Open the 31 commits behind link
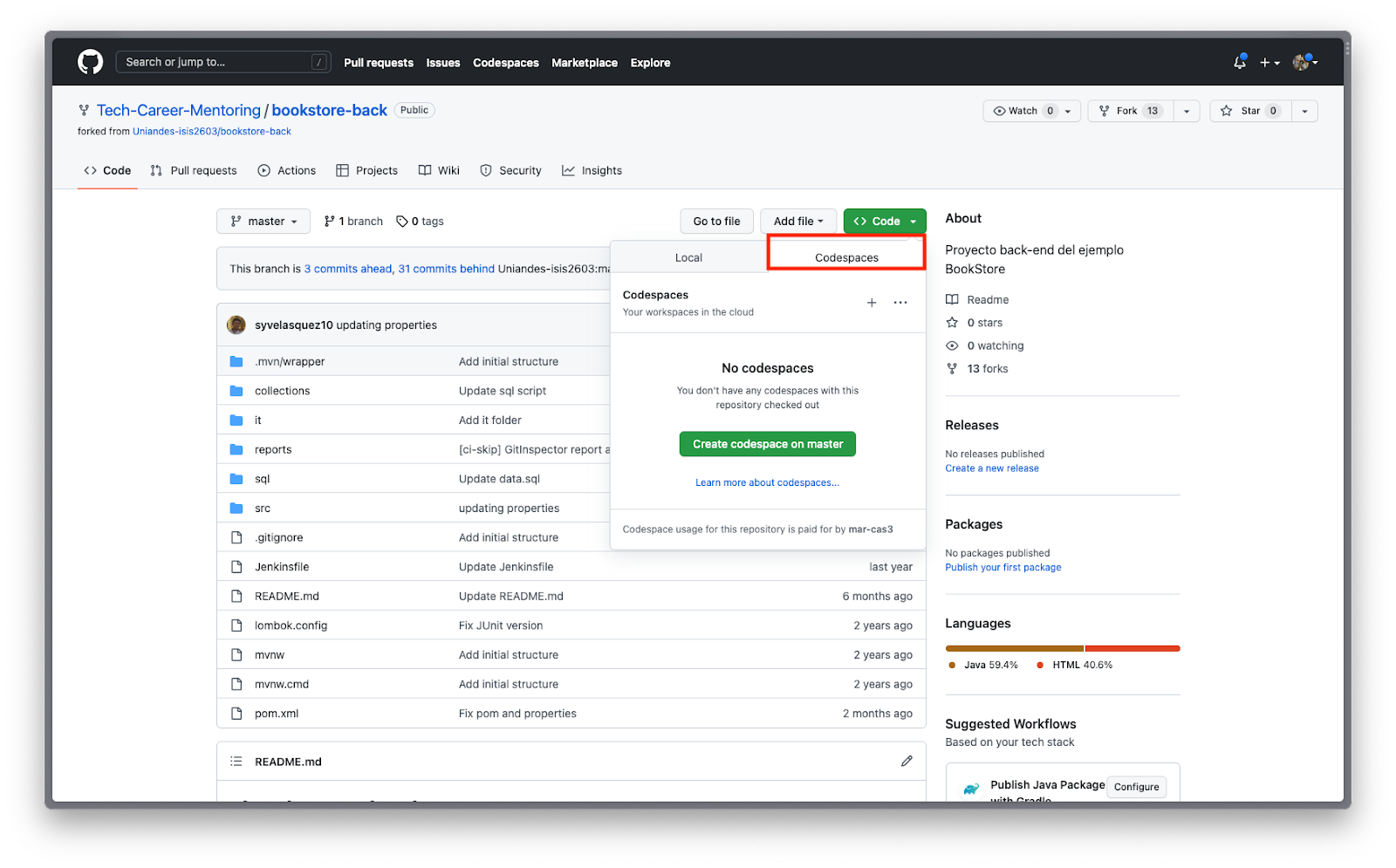 point(447,269)
